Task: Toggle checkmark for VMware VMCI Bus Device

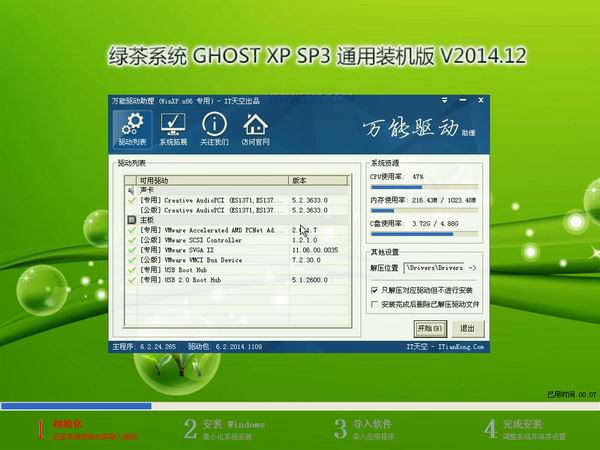Action: coord(131,260)
